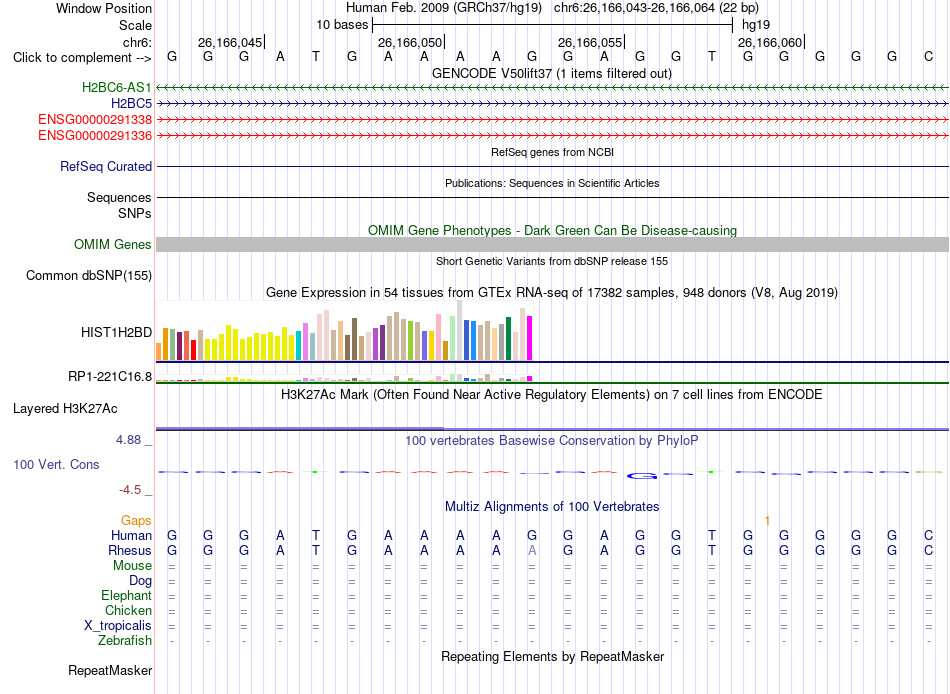This screenshot has width=950, height=694.
Task: Click the 4.88 PhyloP upper scale value
Action: [x=128, y=439]
